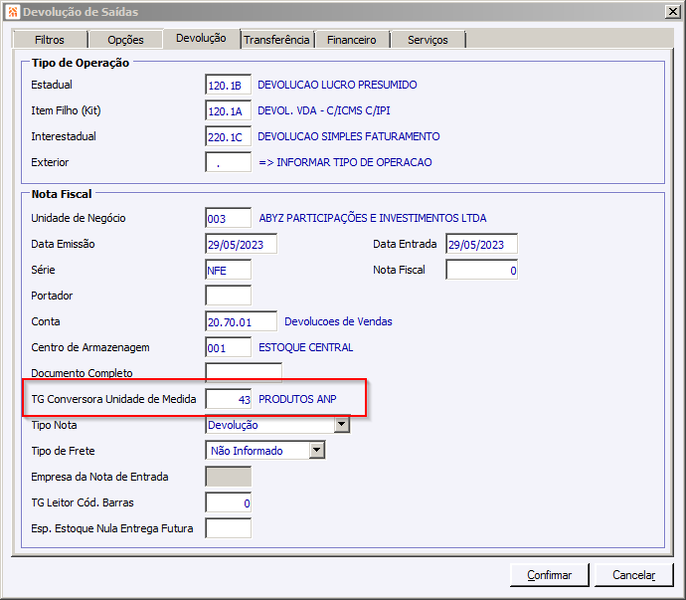Screen dimensions: 686x600
Task: Click the Item Filho (Kit) code field
Action: (228, 111)
